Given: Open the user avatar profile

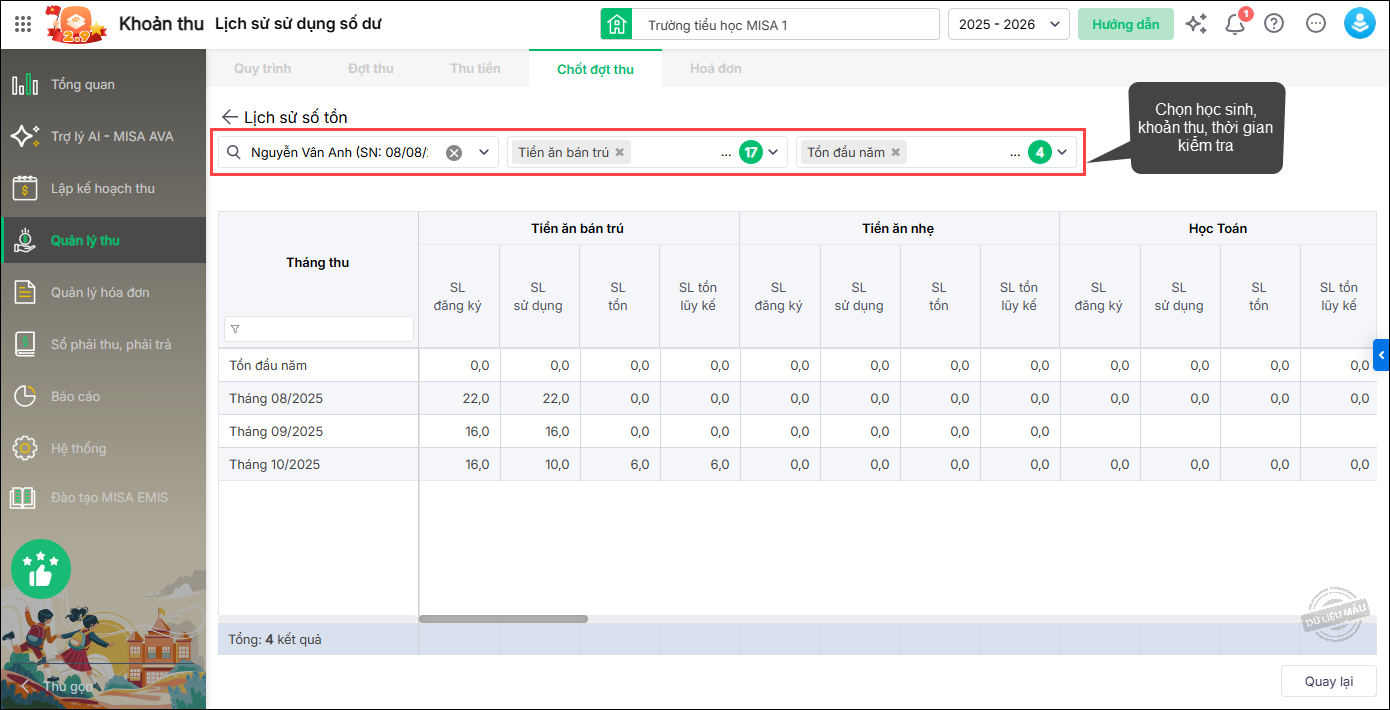Looking at the screenshot, I should point(1359,24).
